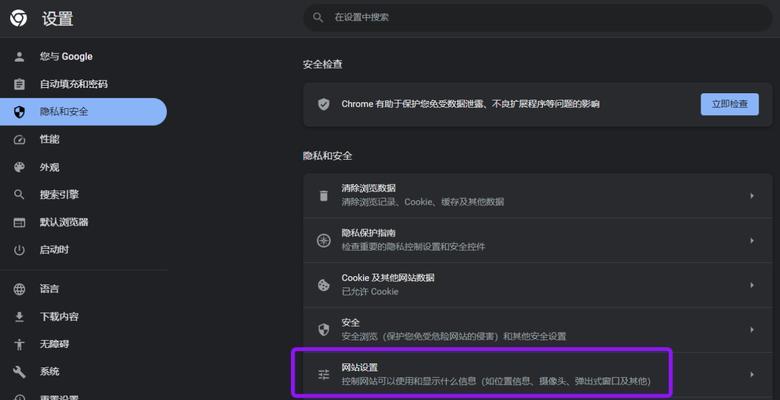Open the 安全 row chevron
This screenshot has height=400, width=780.
[x=752, y=329]
